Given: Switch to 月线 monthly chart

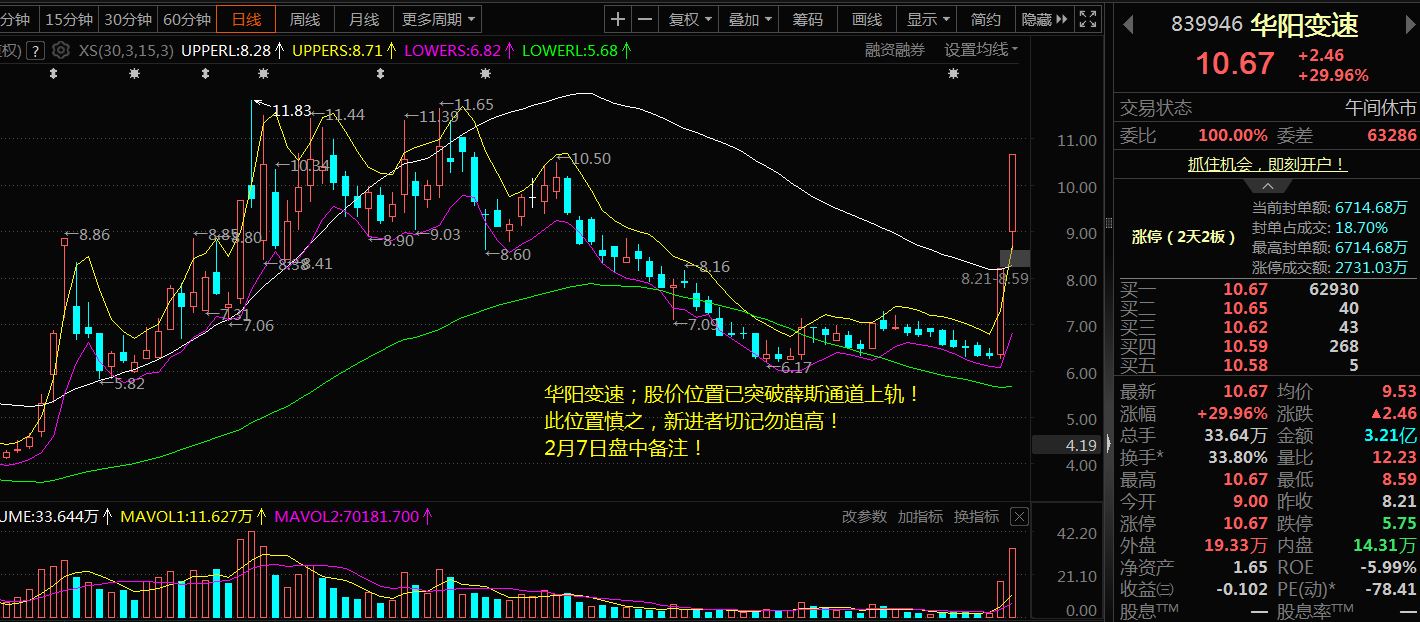Looking at the screenshot, I should pyautogui.click(x=364, y=19).
